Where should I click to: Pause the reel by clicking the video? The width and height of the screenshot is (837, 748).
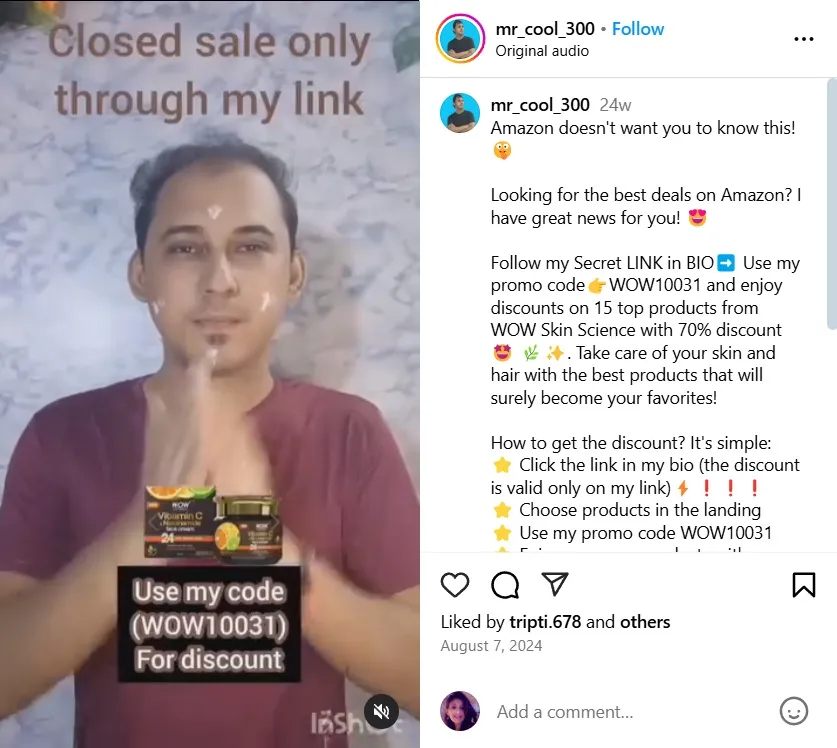[x=210, y=374]
